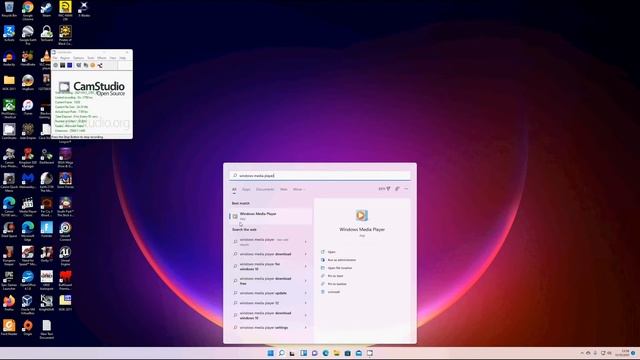Open Google Chrome desktop shortcut
640x360 pixels.
click(x=28, y=10)
